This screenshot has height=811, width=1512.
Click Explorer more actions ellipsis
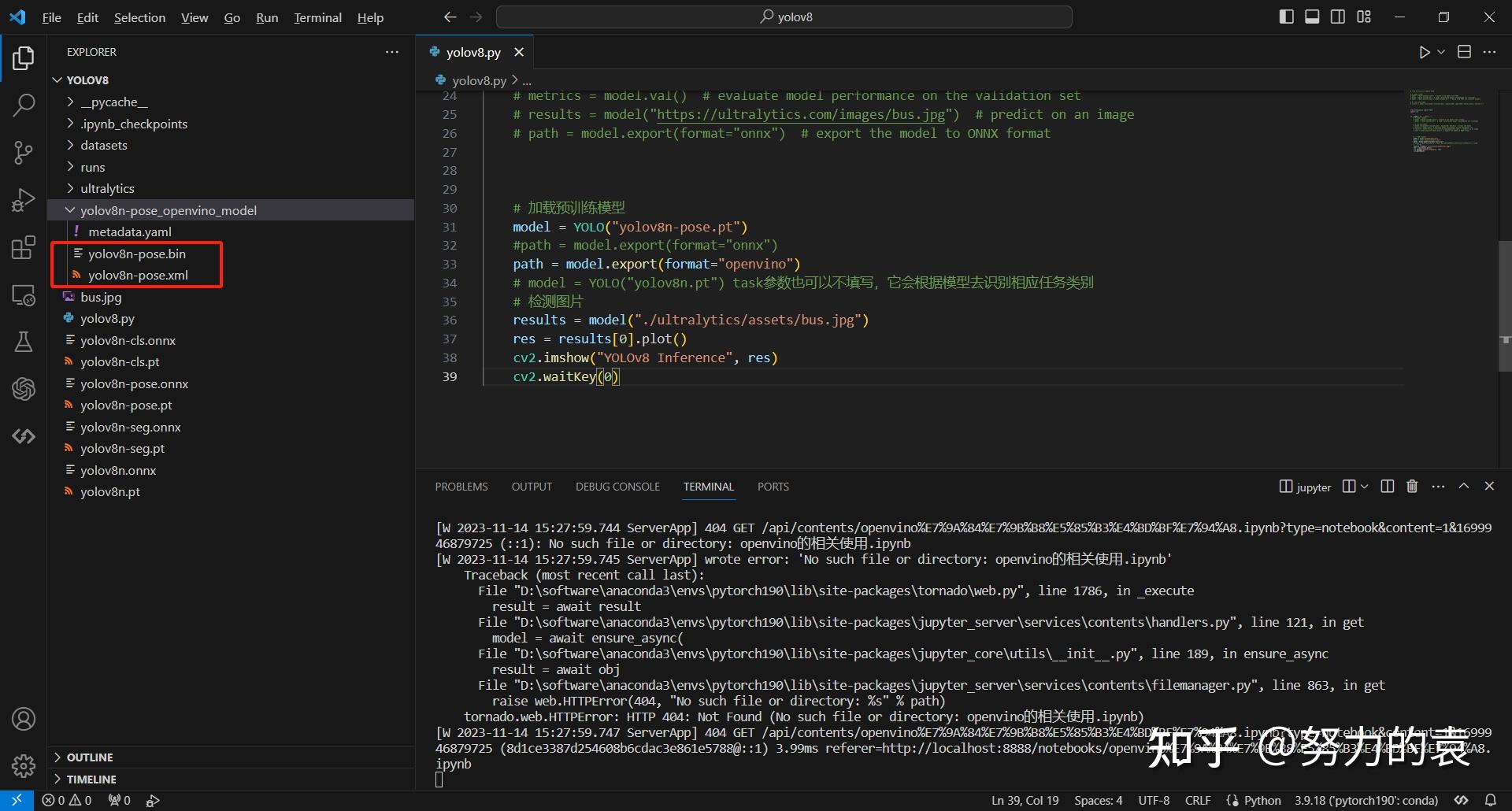tap(391, 52)
